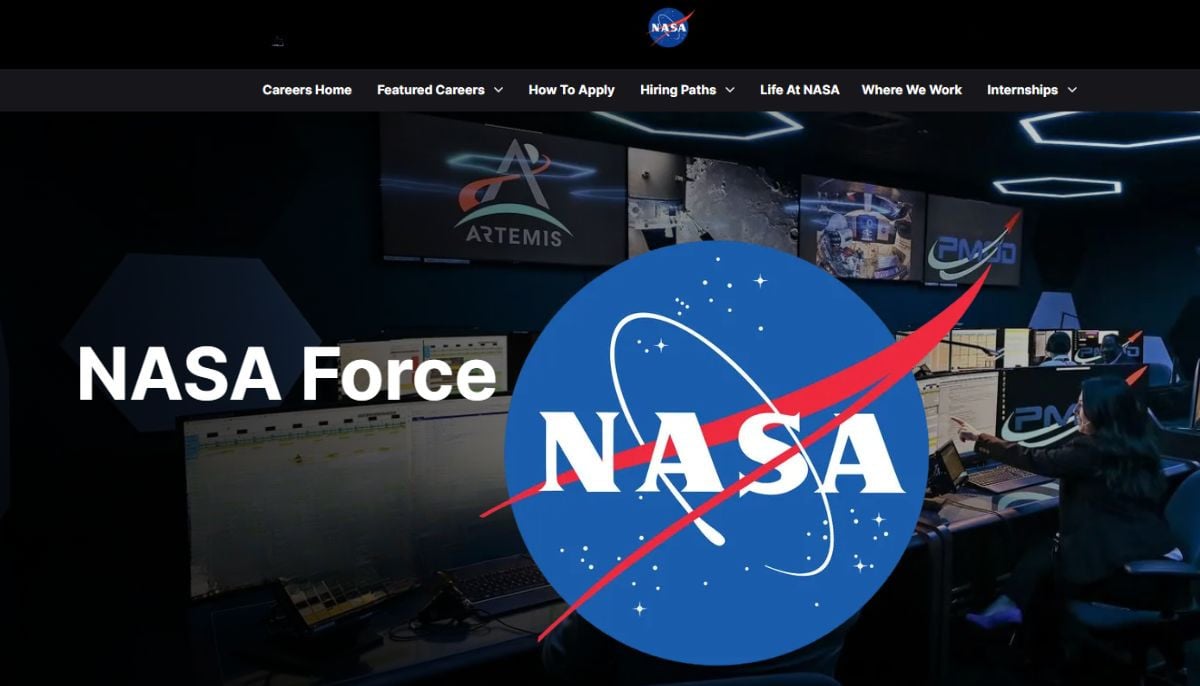This screenshot has width=1200, height=686.
Task: Click the NASA Force headline text
Action: 289,374
